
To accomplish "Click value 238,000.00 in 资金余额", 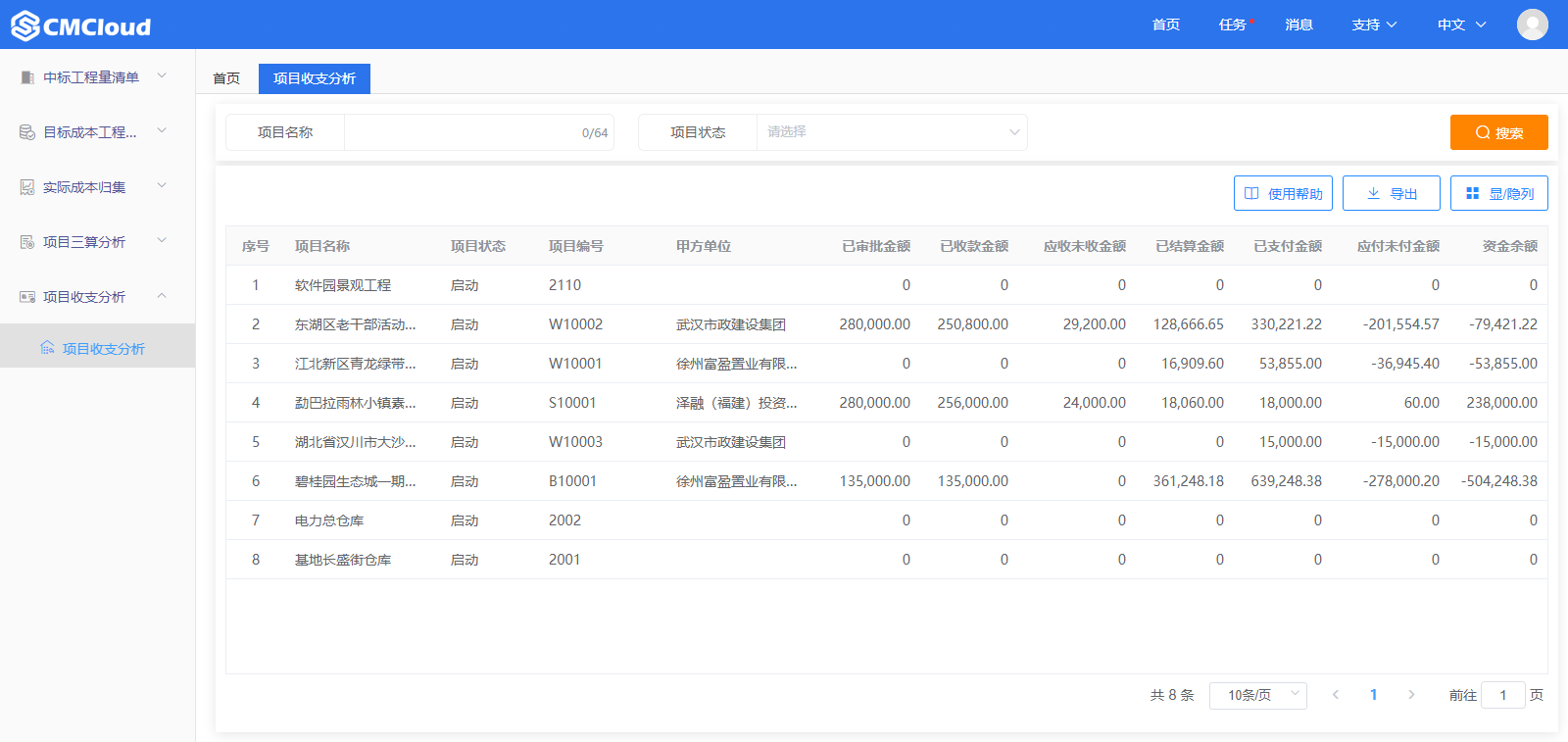I will point(1502,403).
